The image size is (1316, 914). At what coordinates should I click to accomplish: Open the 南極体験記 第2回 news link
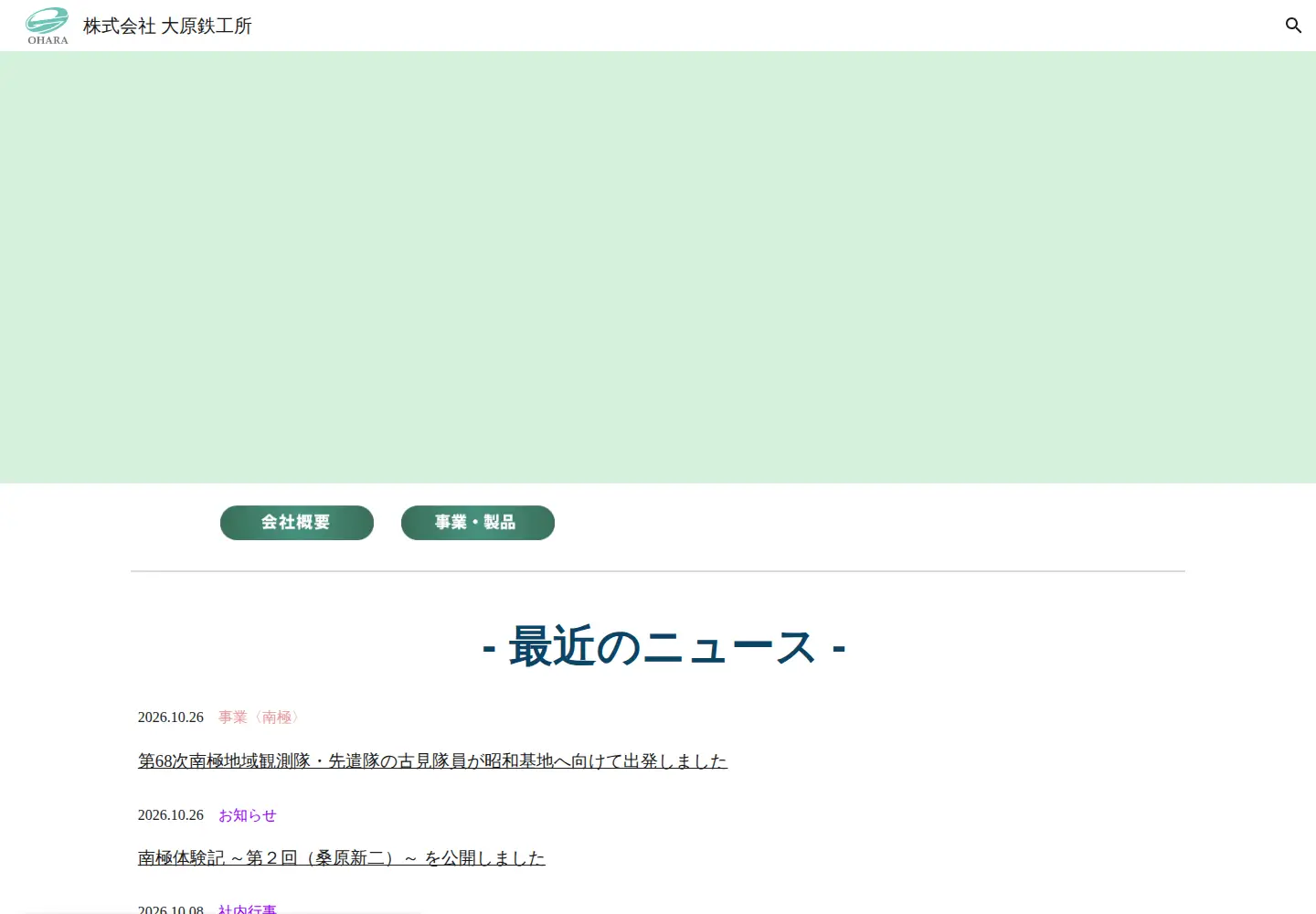point(341,857)
